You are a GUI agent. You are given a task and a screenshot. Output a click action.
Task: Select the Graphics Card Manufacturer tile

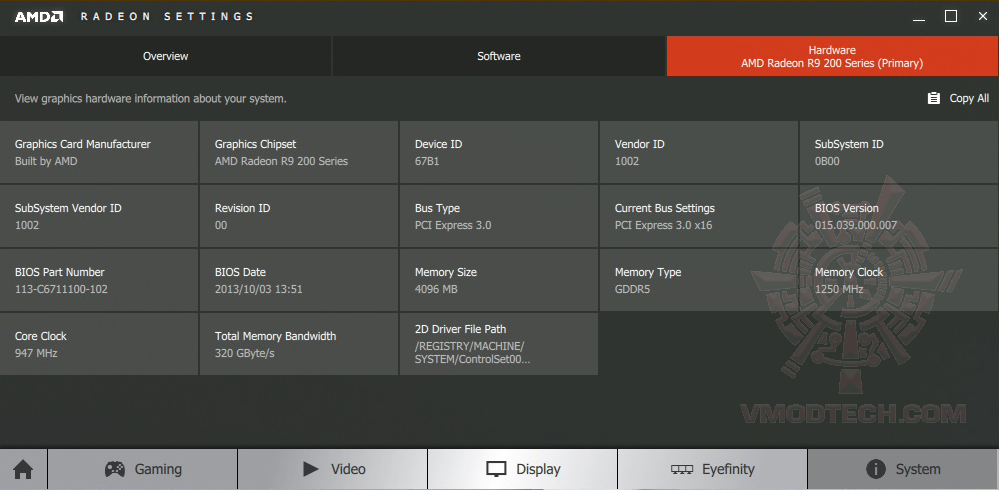pyautogui.click(x=99, y=152)
